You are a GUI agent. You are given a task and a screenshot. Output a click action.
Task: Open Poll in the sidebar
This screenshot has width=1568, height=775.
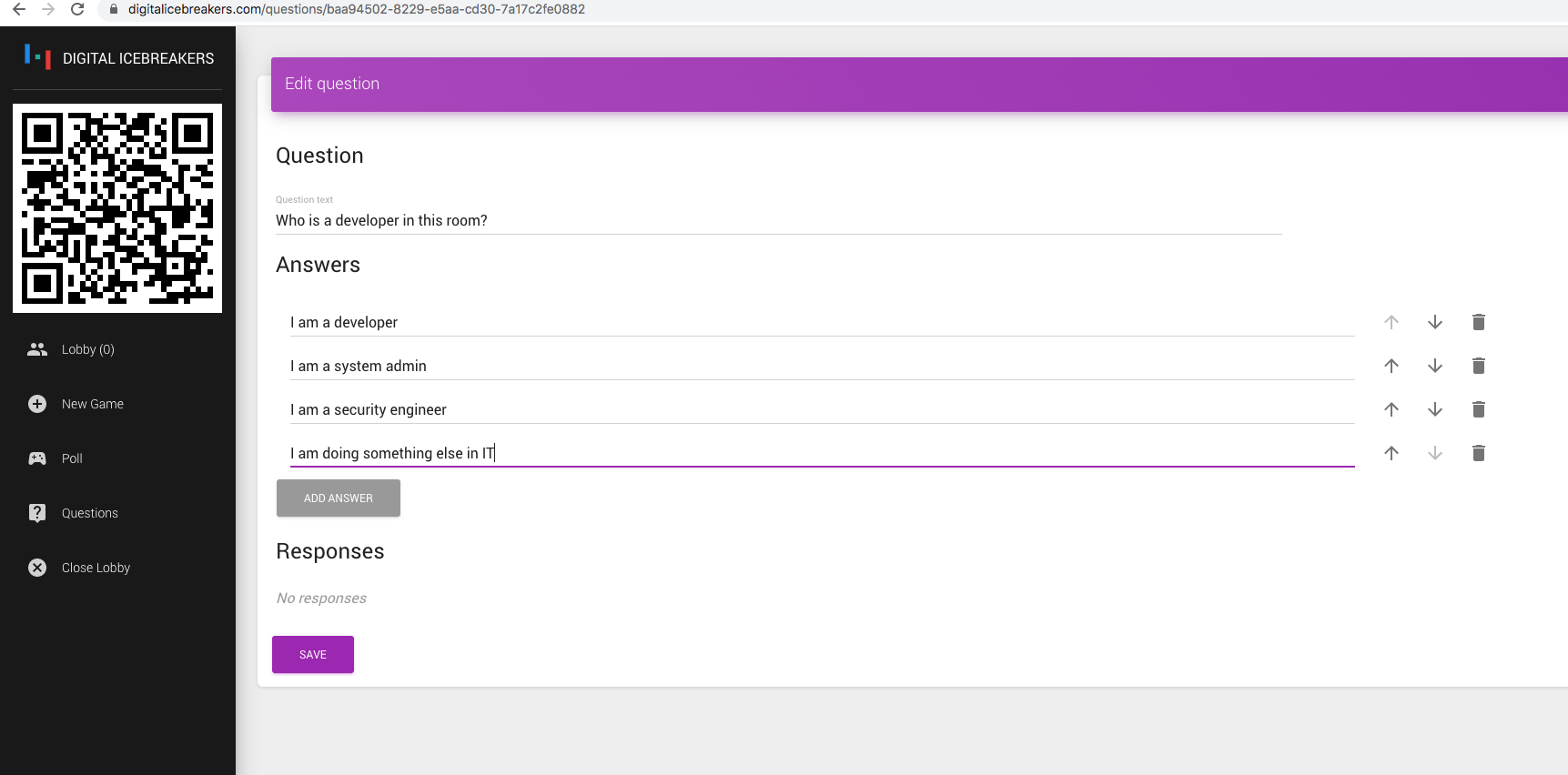click(117, 458)
